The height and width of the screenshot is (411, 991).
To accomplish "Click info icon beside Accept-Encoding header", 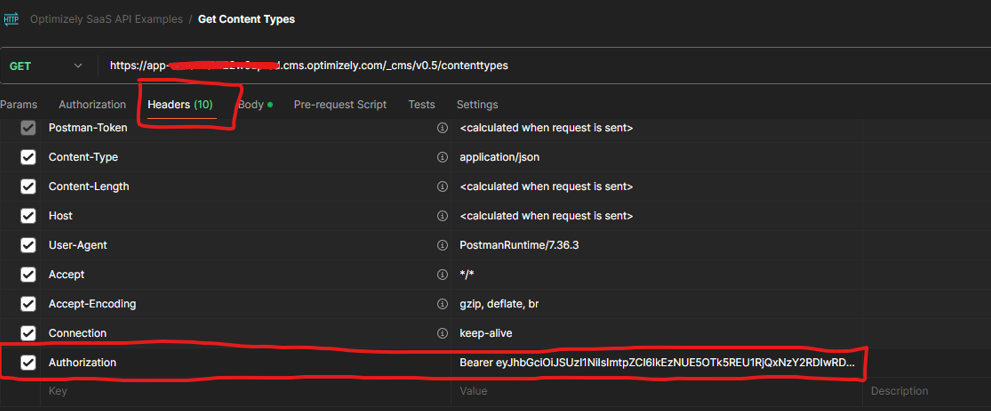I will pyautogui.click(x=442, y=304).
